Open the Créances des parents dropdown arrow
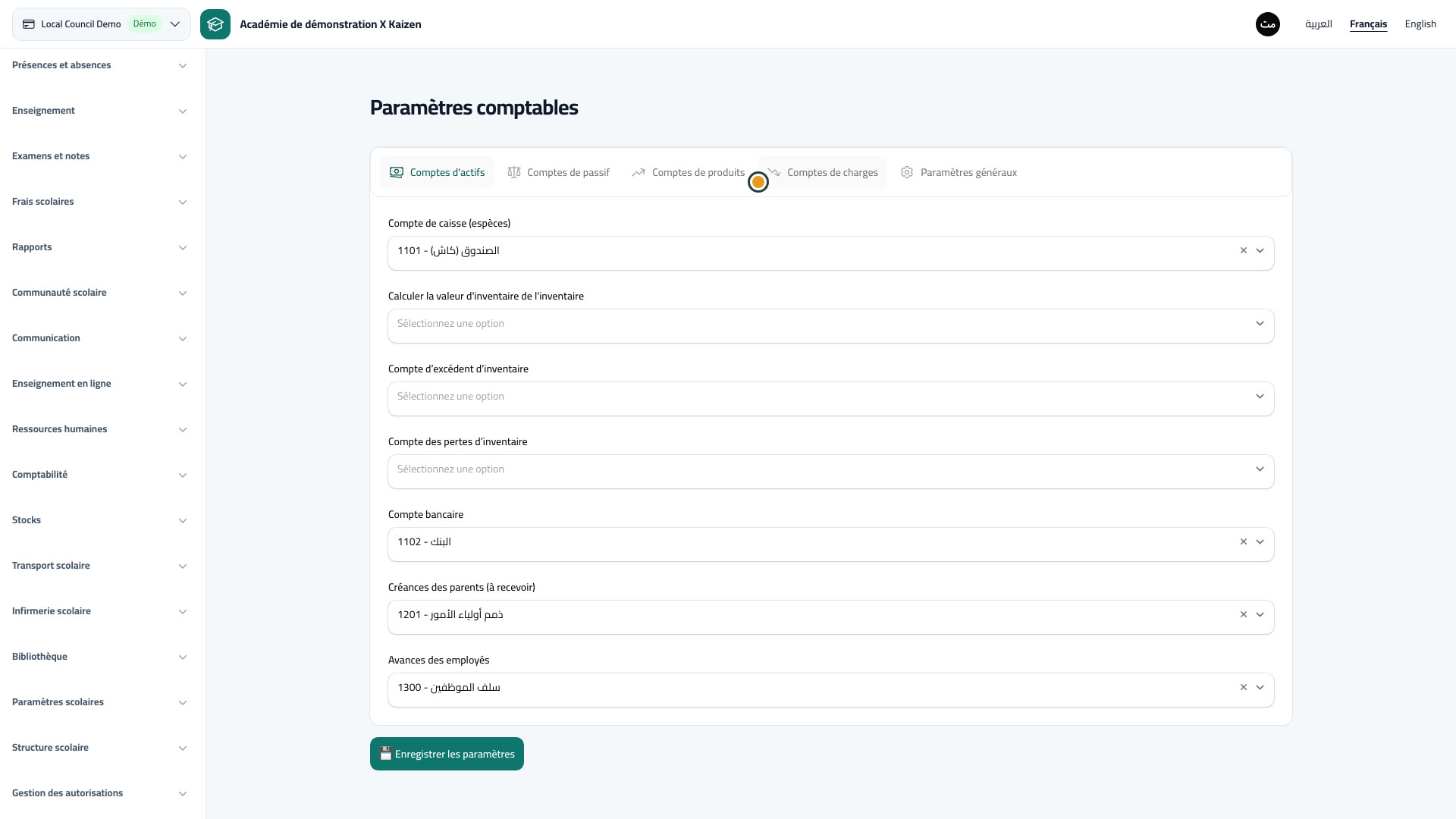The height and width of the screenshot is (819, 1456). tap(1260, 614)
